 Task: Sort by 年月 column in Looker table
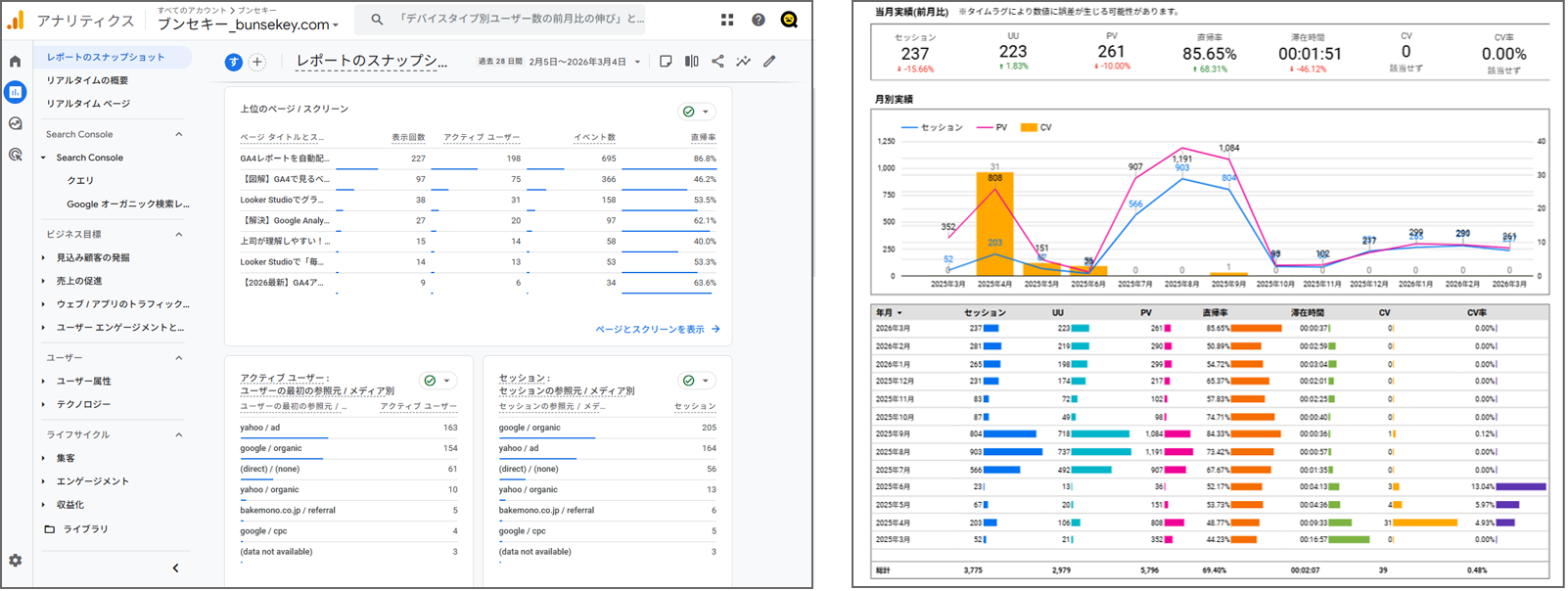point(889,313)
